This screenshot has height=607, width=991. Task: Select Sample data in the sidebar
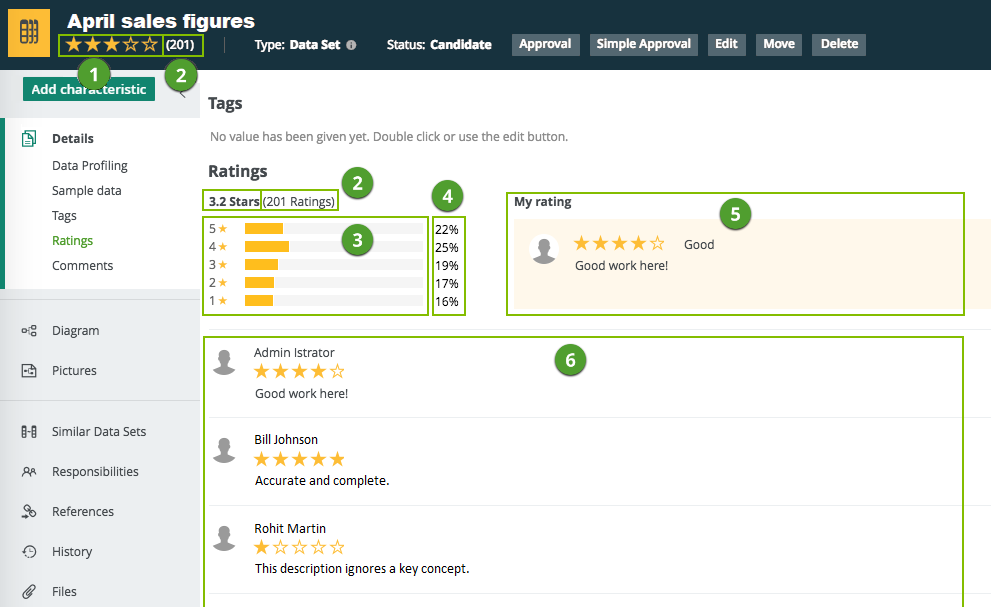click(86, 191)
